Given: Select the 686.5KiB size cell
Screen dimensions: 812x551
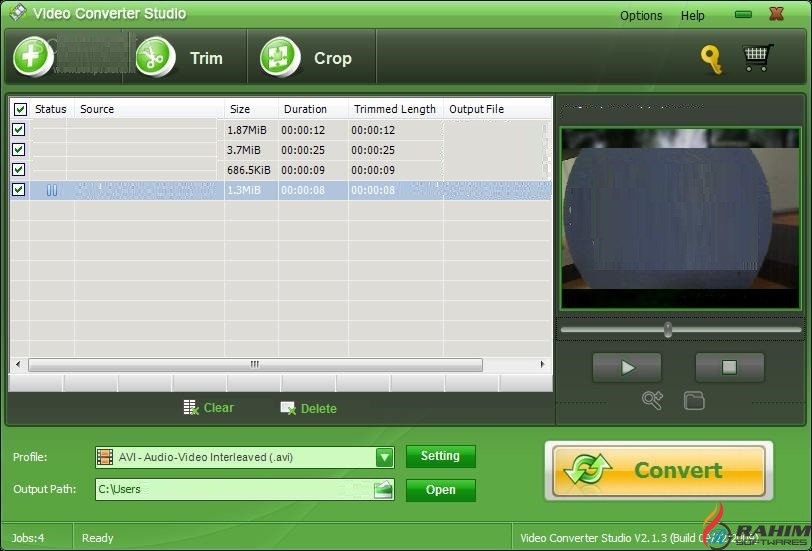Looking at the screenshot, I should 249,170.
